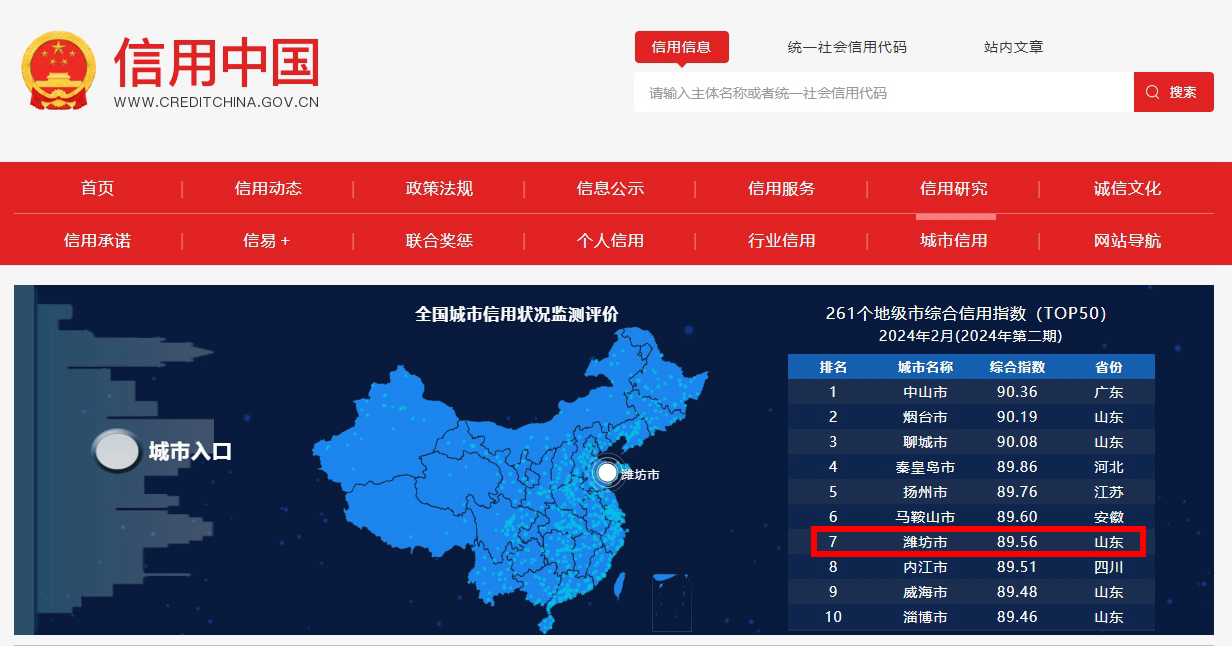Open 个人信用 menu item
Screen dimensions: 1232x646
point(610,240)
